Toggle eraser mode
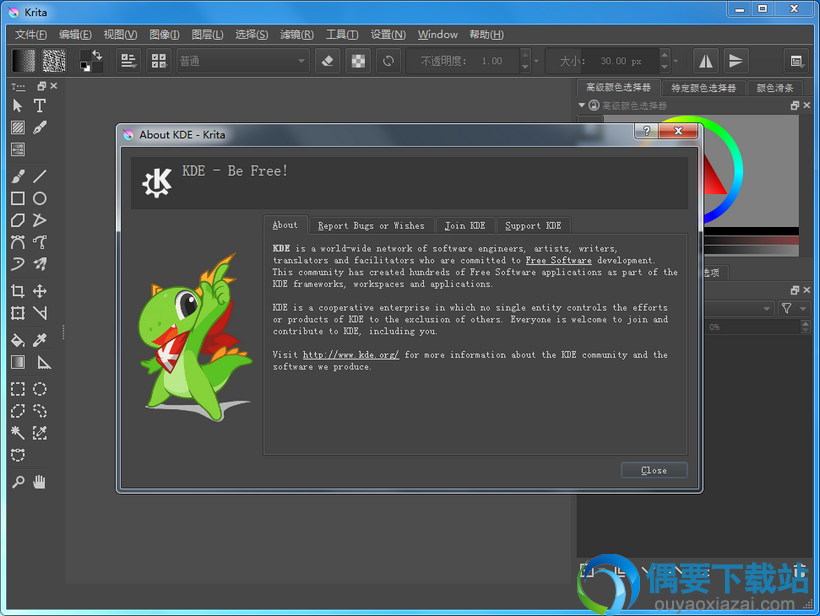This screenshot has width=820, height=616. (328, 61)
